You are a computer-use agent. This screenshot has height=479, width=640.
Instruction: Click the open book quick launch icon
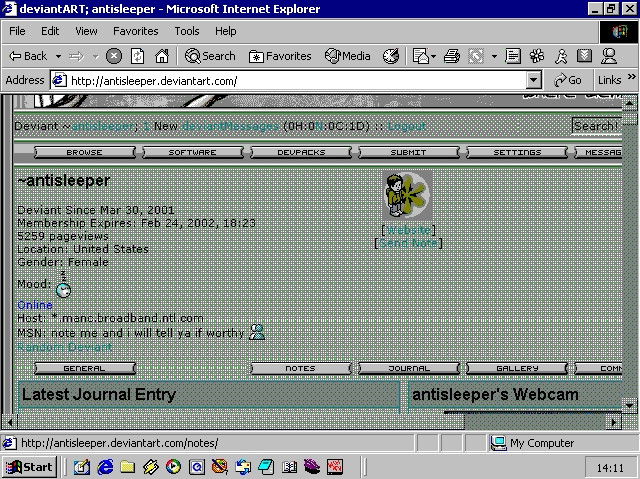click(289, 467)
